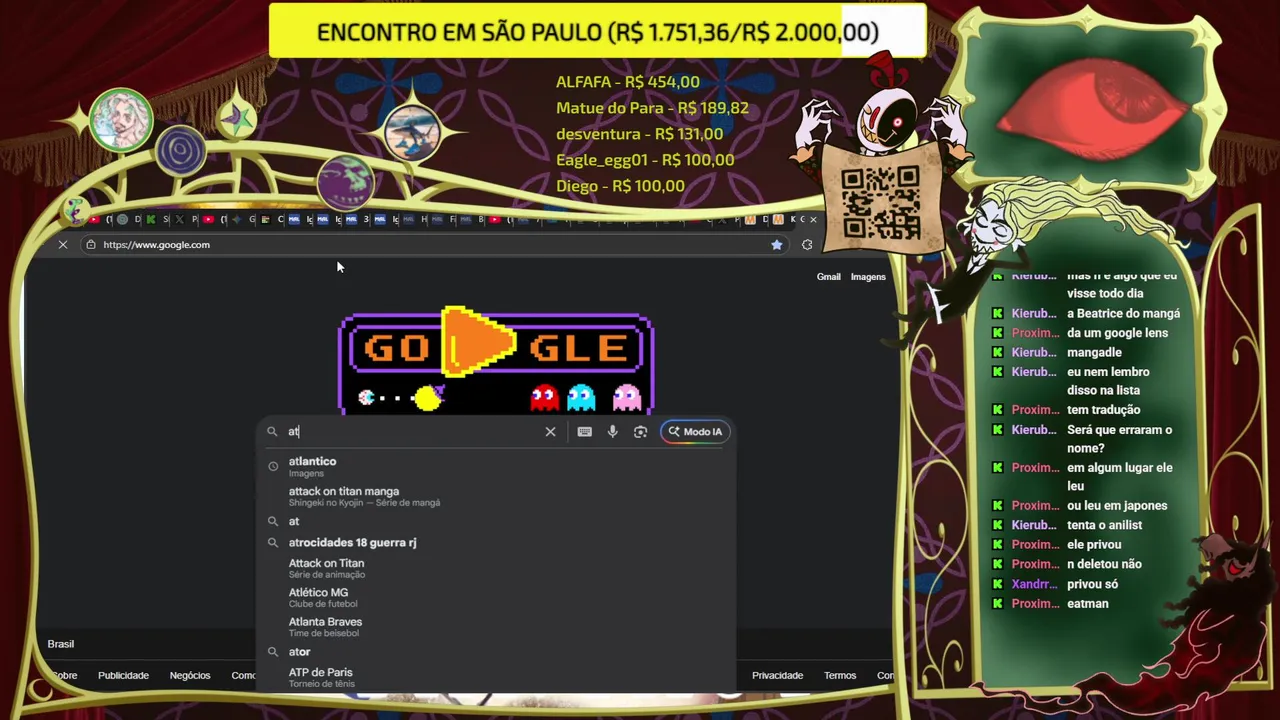Play the Pac-Man Google doodle
Screen dimensions: 1280x720
(x=478, y=342)
